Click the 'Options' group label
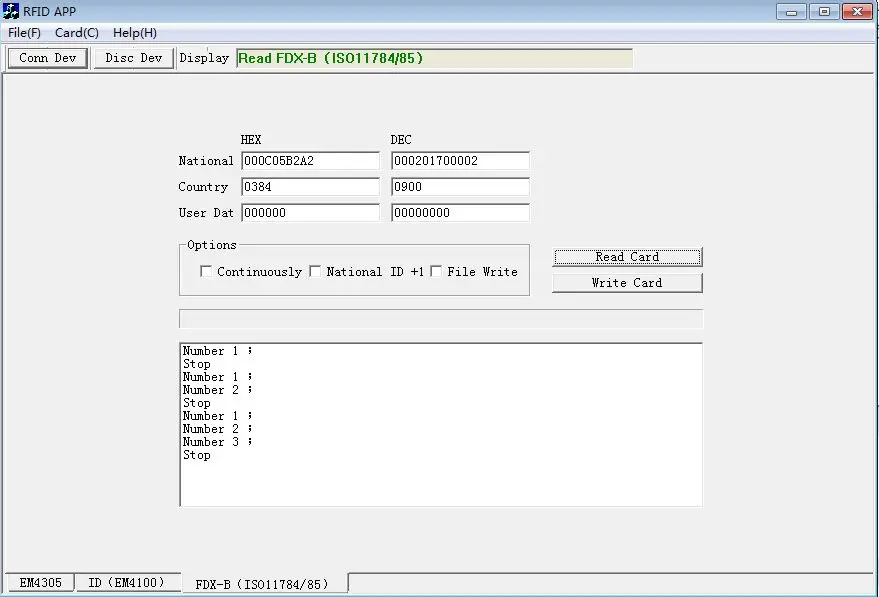This screenshot has width=879, height=597. (x=212, y=245)
